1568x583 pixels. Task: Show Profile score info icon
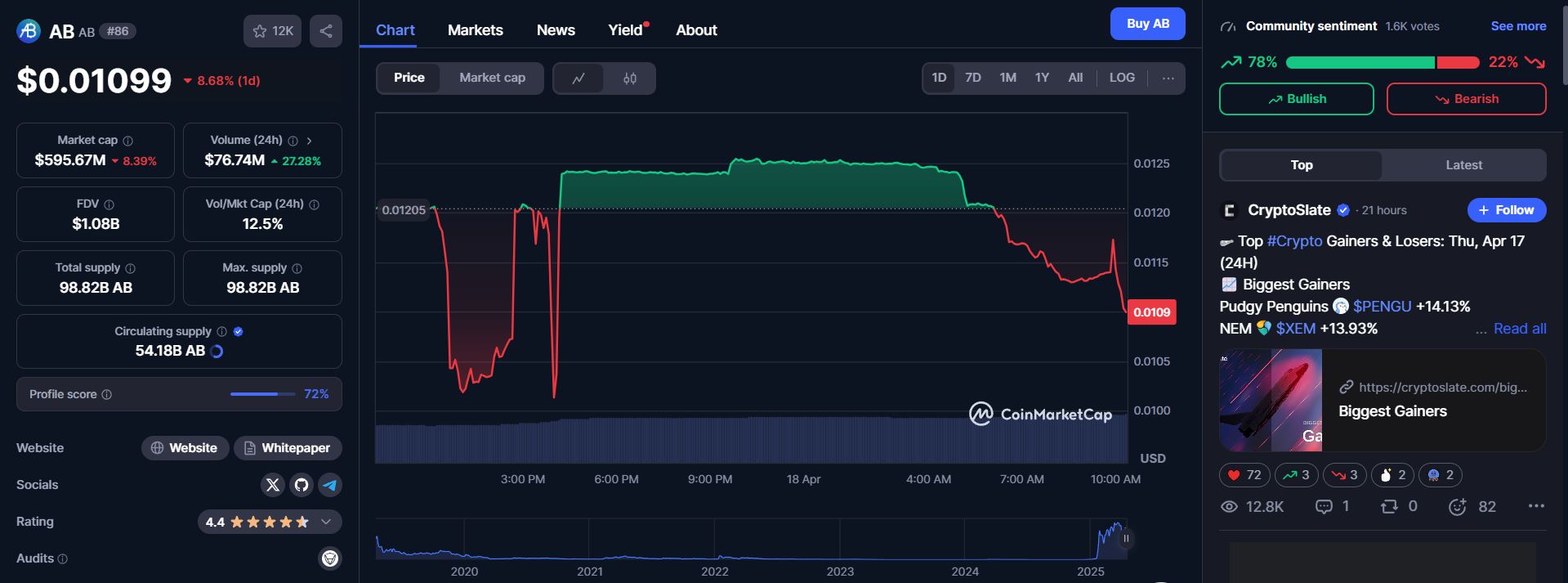click(107, 394)
